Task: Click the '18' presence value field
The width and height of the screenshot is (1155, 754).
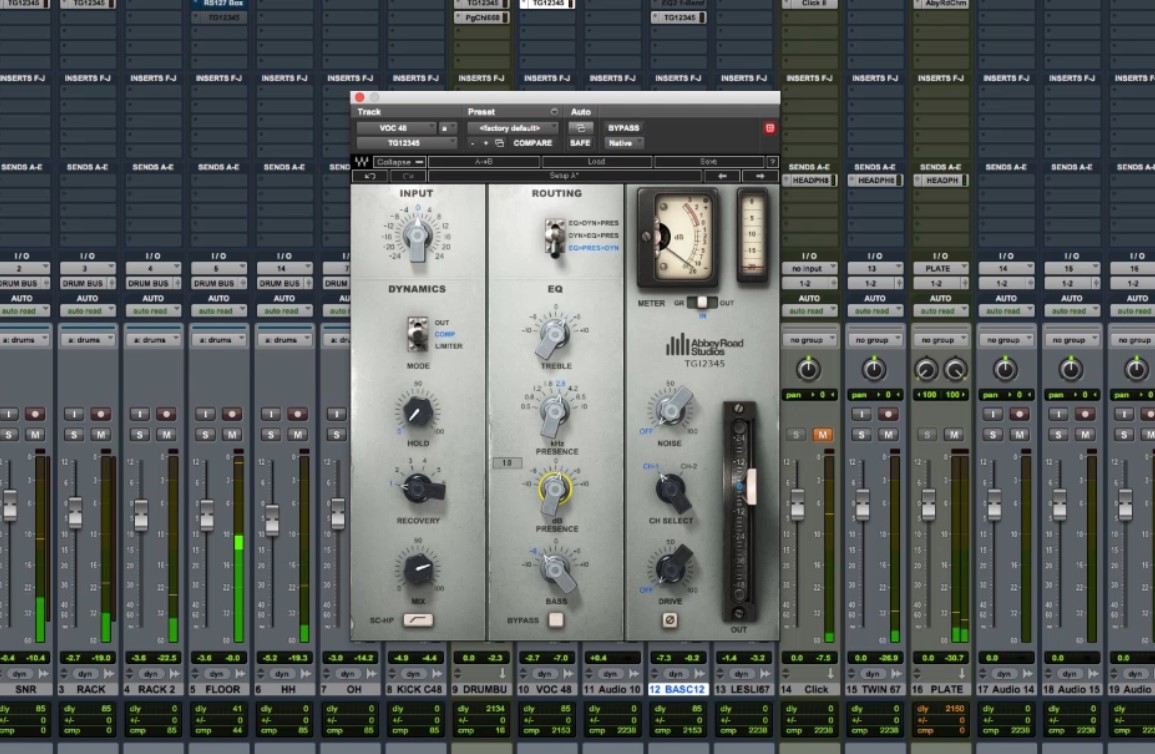Action: 507,463
